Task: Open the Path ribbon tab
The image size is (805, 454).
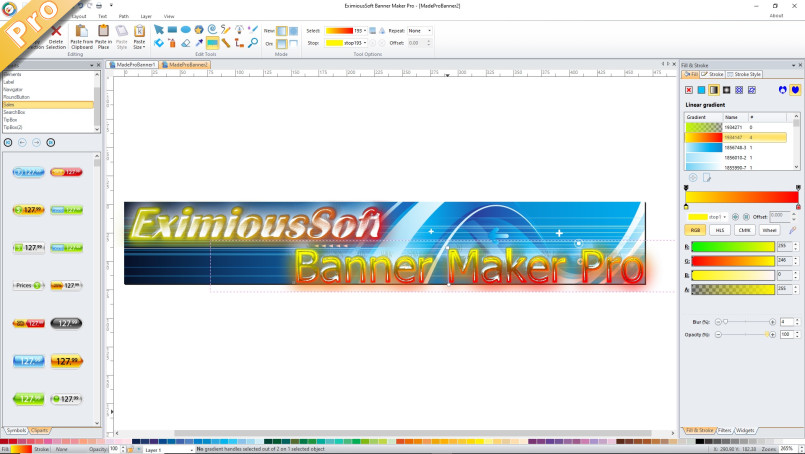Action: [x=124, y=16]
